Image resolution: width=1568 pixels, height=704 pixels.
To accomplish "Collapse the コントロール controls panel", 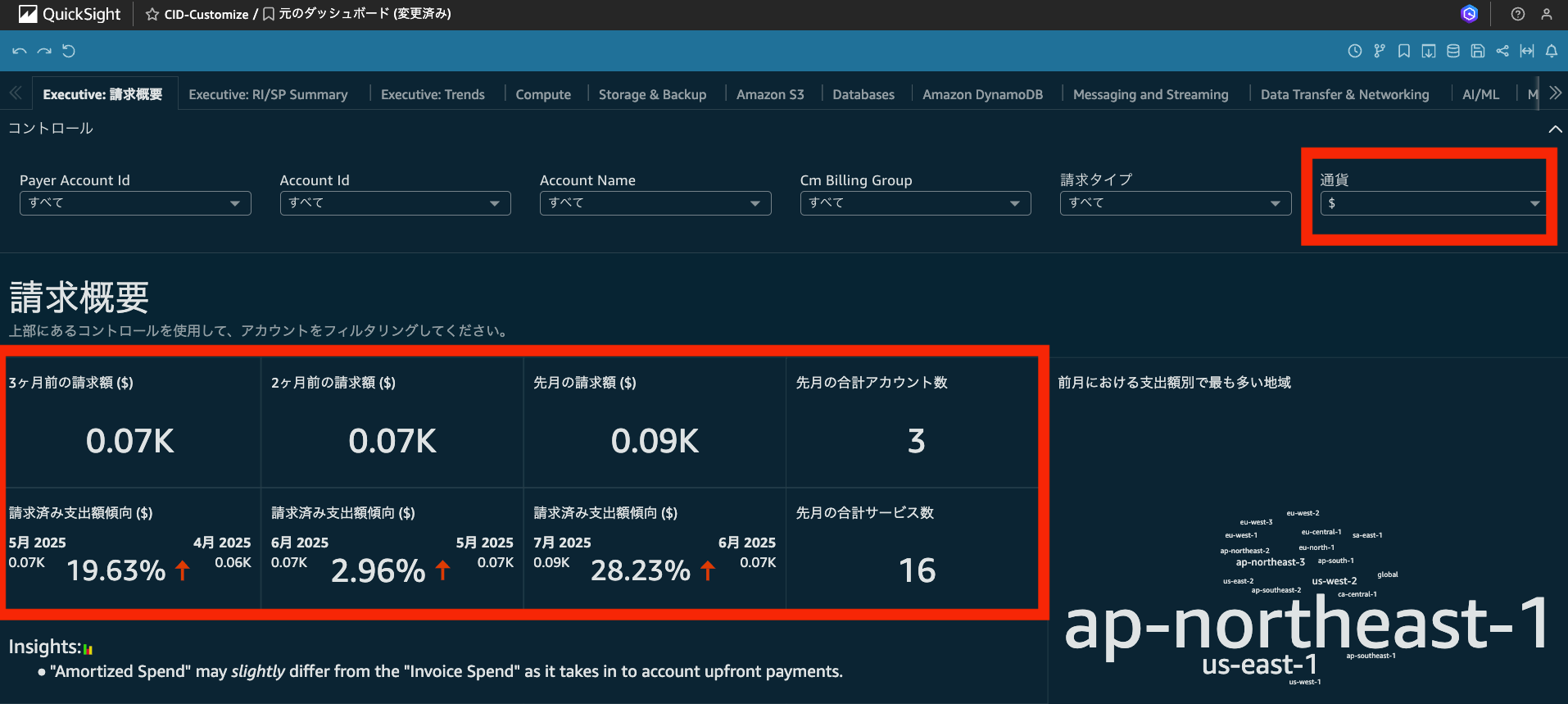I will tap(1555, 129).
